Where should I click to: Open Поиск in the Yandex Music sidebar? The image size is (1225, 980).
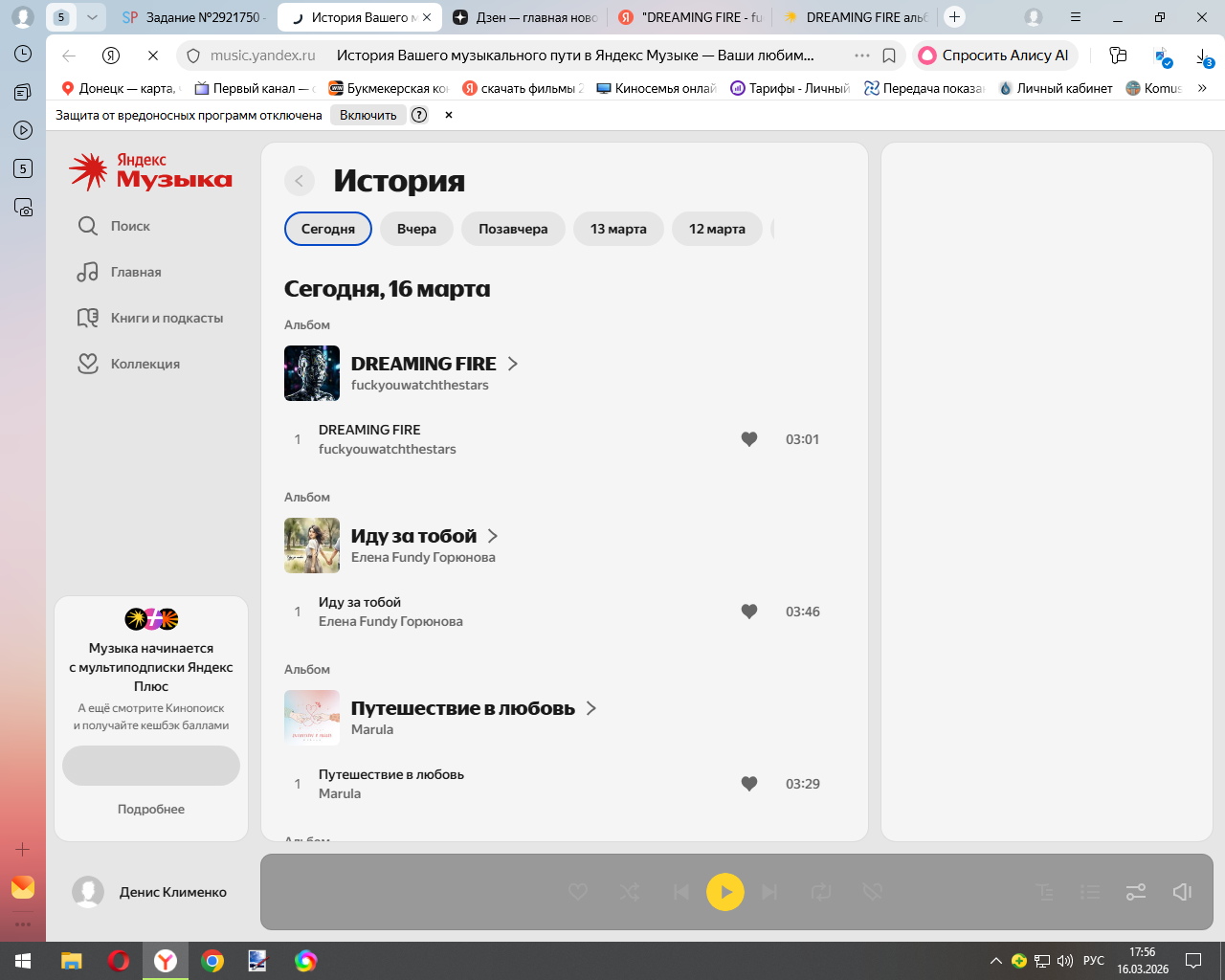pos(114,226)
